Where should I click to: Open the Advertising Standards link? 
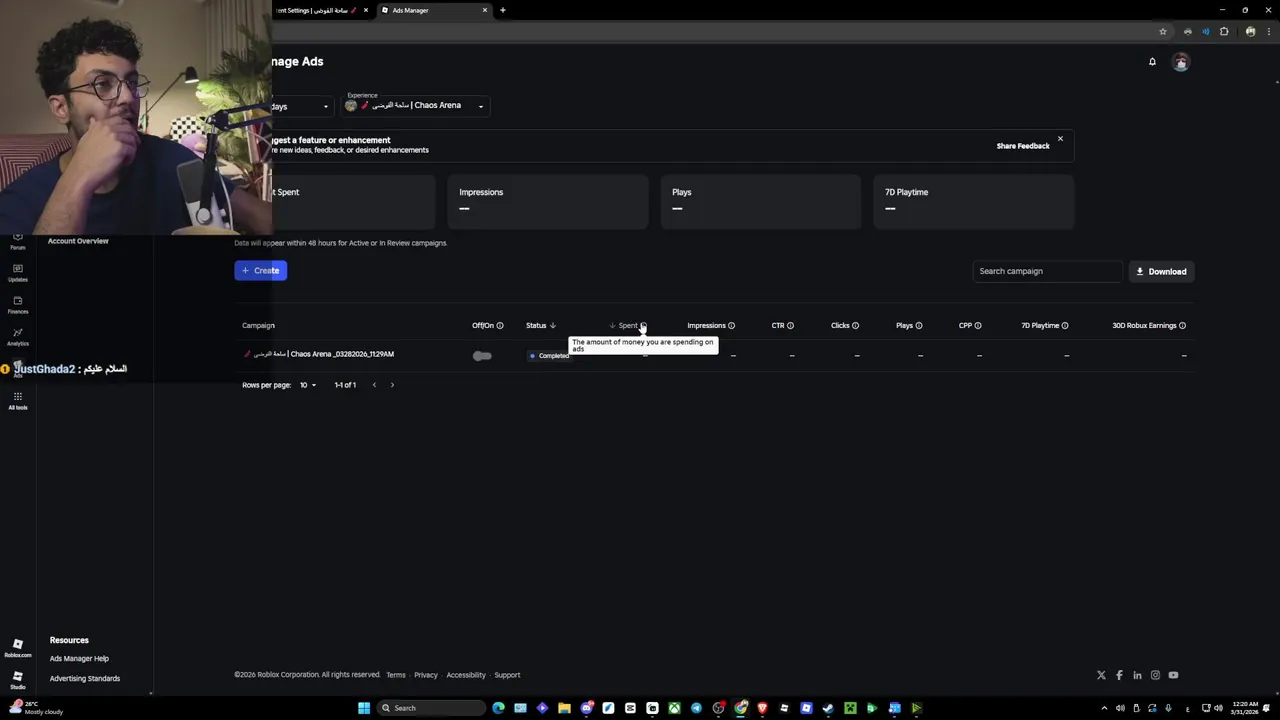coord(85,679)
